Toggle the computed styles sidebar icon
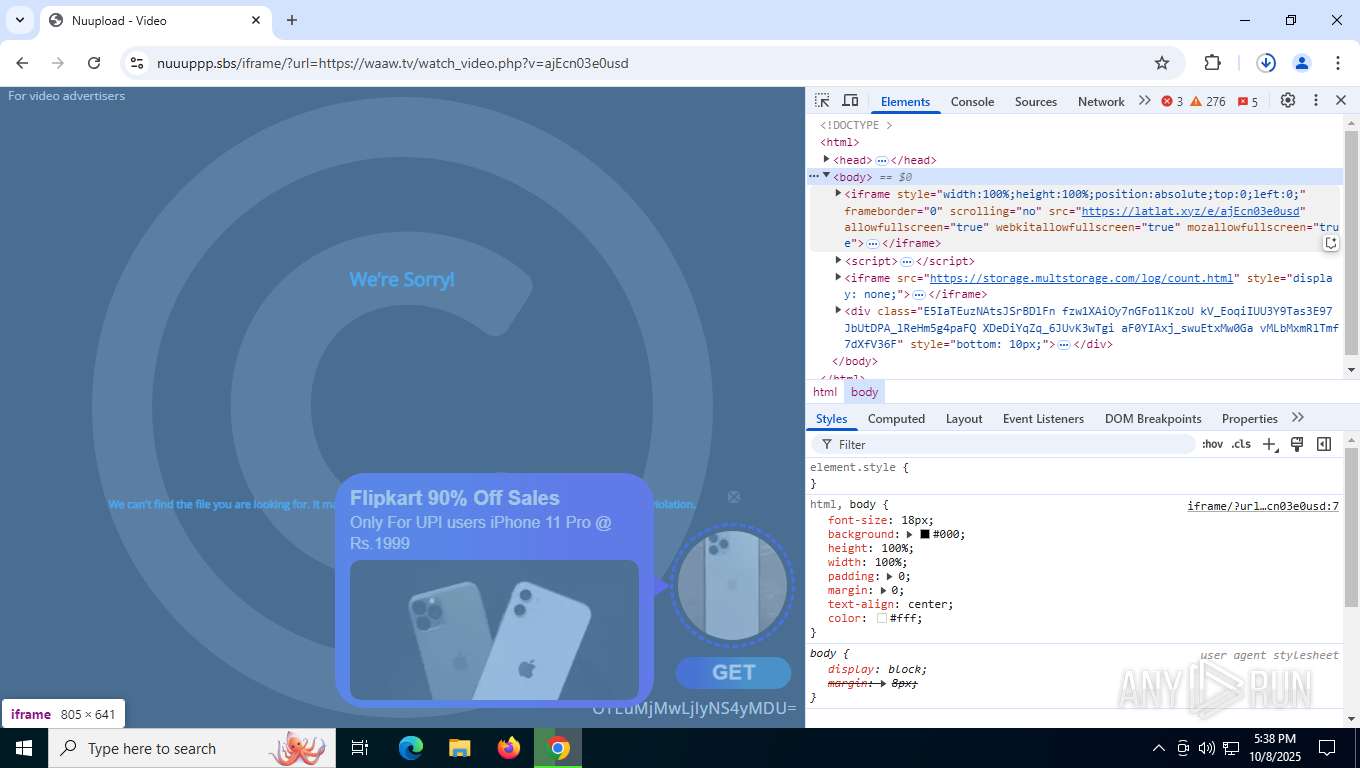Screen dimensions: 1360x768 [1324, 444]
